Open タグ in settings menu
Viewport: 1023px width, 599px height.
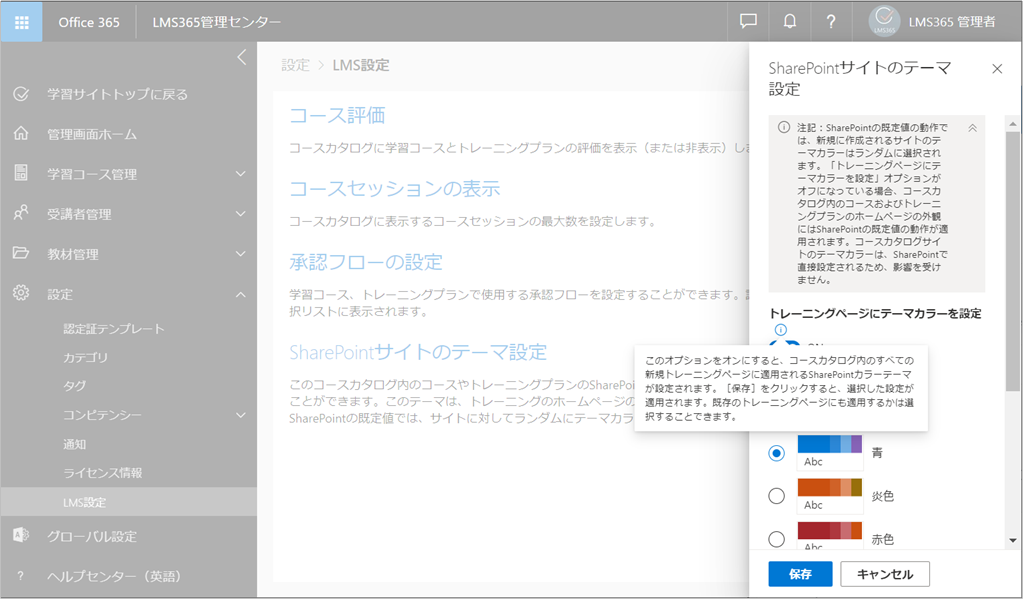pyautogui.click(x=74, y=386)
